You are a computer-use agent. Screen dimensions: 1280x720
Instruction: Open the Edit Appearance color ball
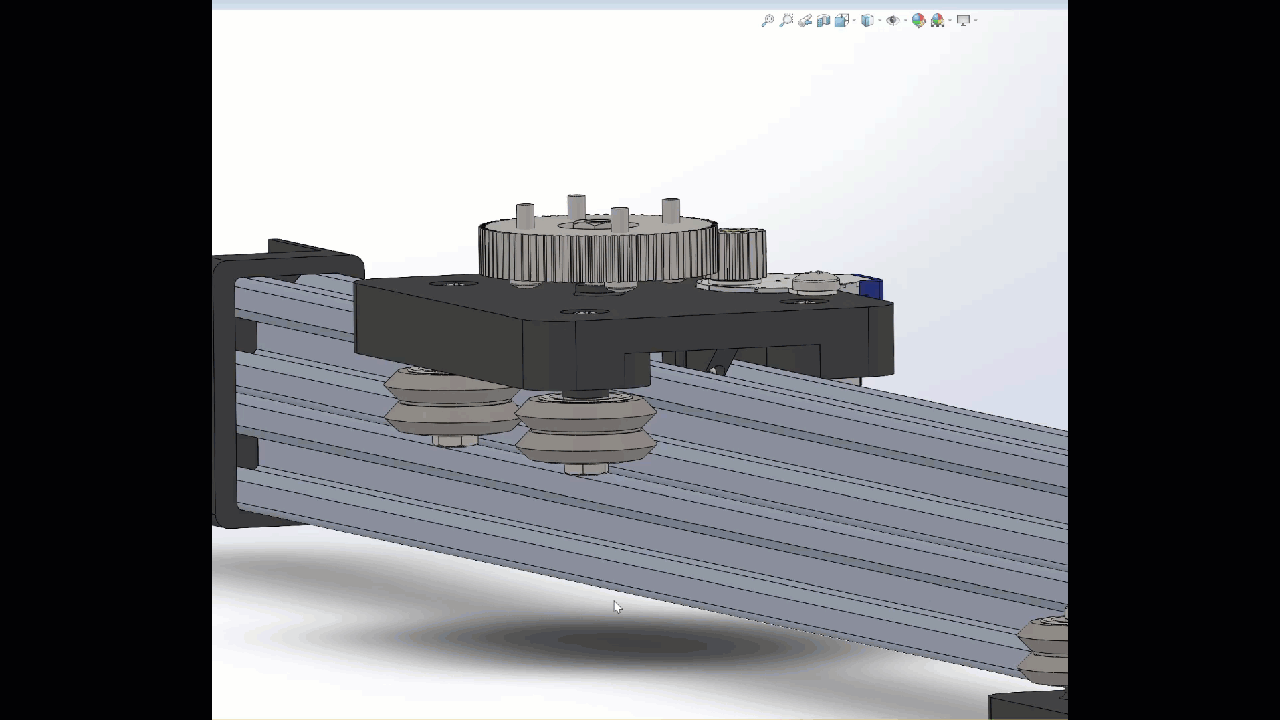tap(919, 20)
